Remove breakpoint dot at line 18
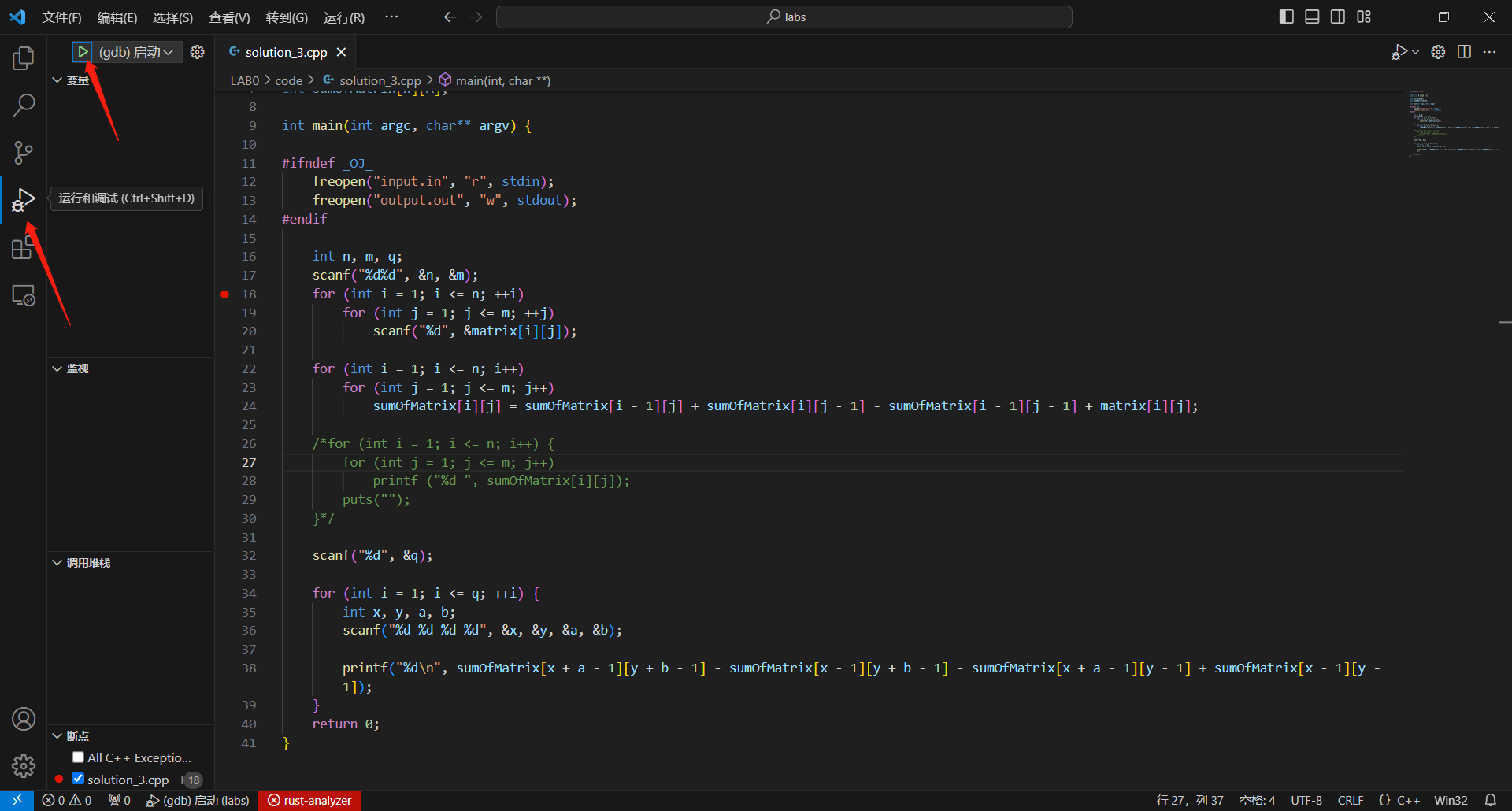The height and width of the screenshot is (811, 1512). coord(225,294)
